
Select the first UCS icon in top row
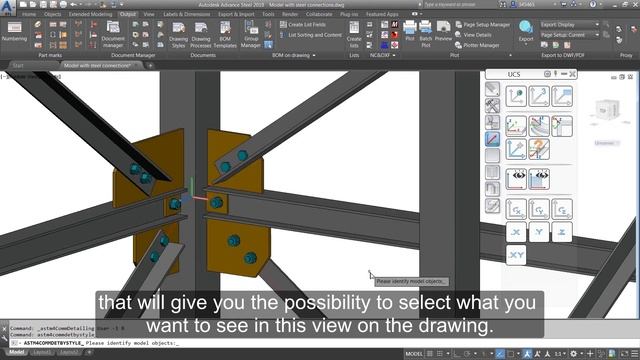(516, 96)
